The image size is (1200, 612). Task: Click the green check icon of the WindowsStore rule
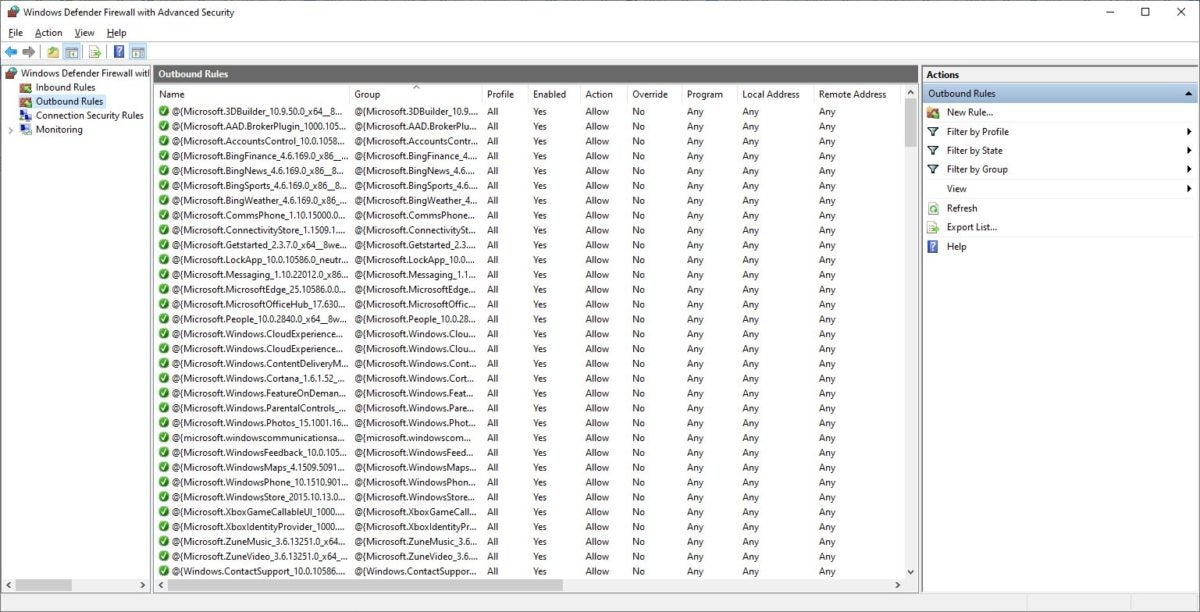(164, 497)
